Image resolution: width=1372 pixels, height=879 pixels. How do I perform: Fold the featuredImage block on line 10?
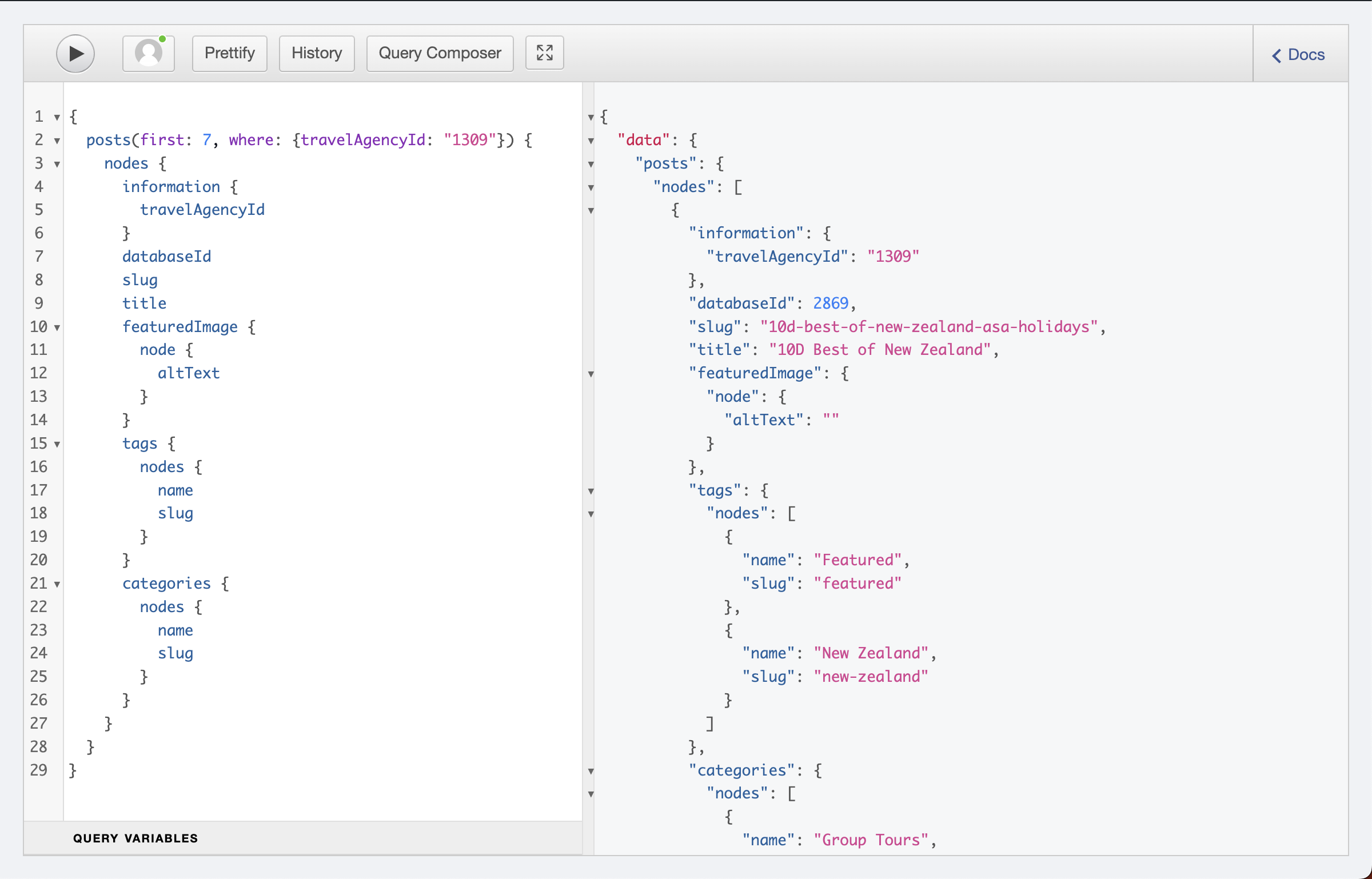pos(57,328)
